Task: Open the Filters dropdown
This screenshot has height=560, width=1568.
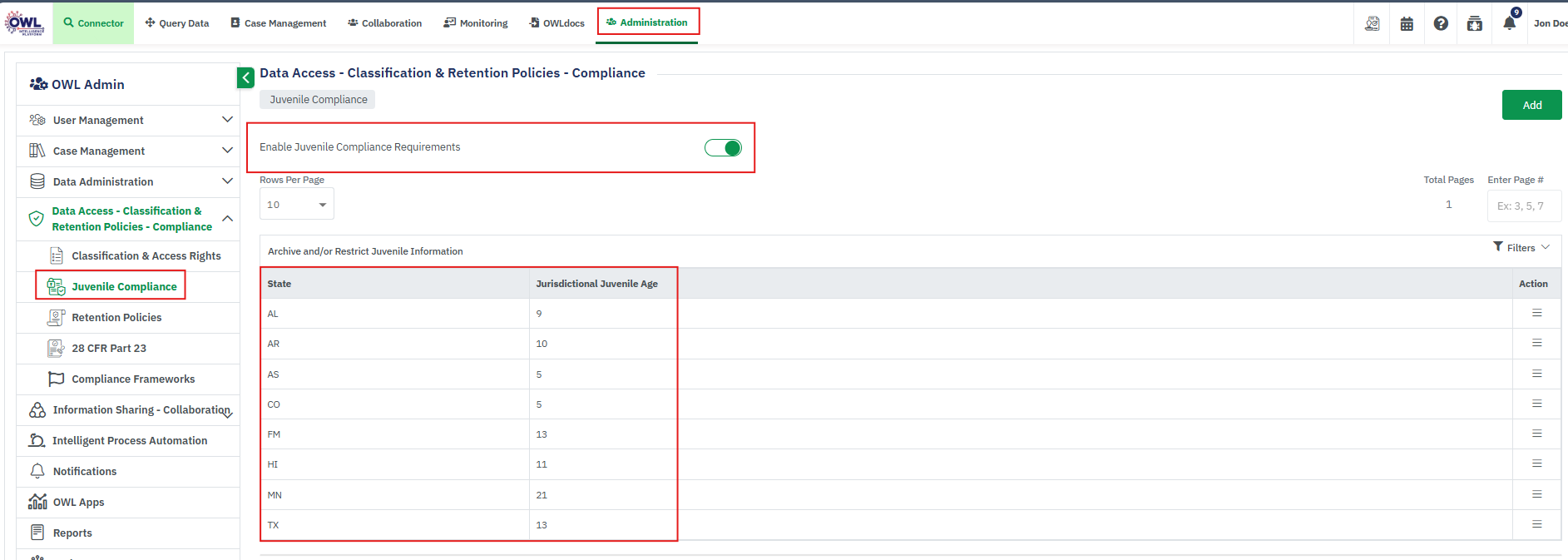Action: (x=1521, y=247)
